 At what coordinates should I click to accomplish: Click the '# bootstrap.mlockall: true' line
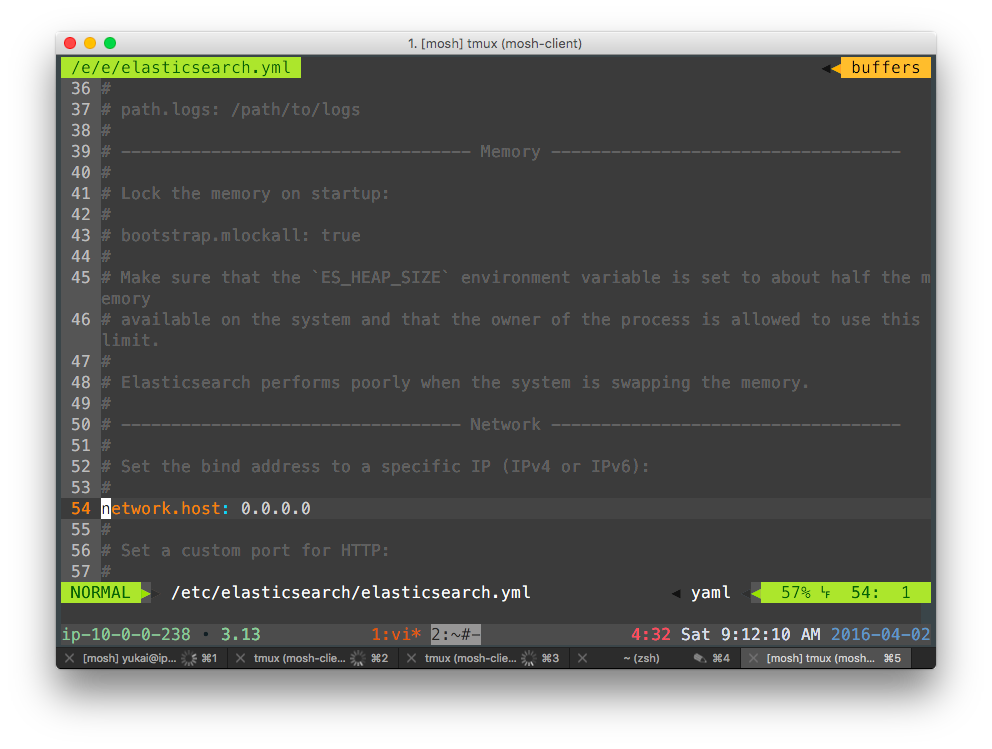click(231, 235)
